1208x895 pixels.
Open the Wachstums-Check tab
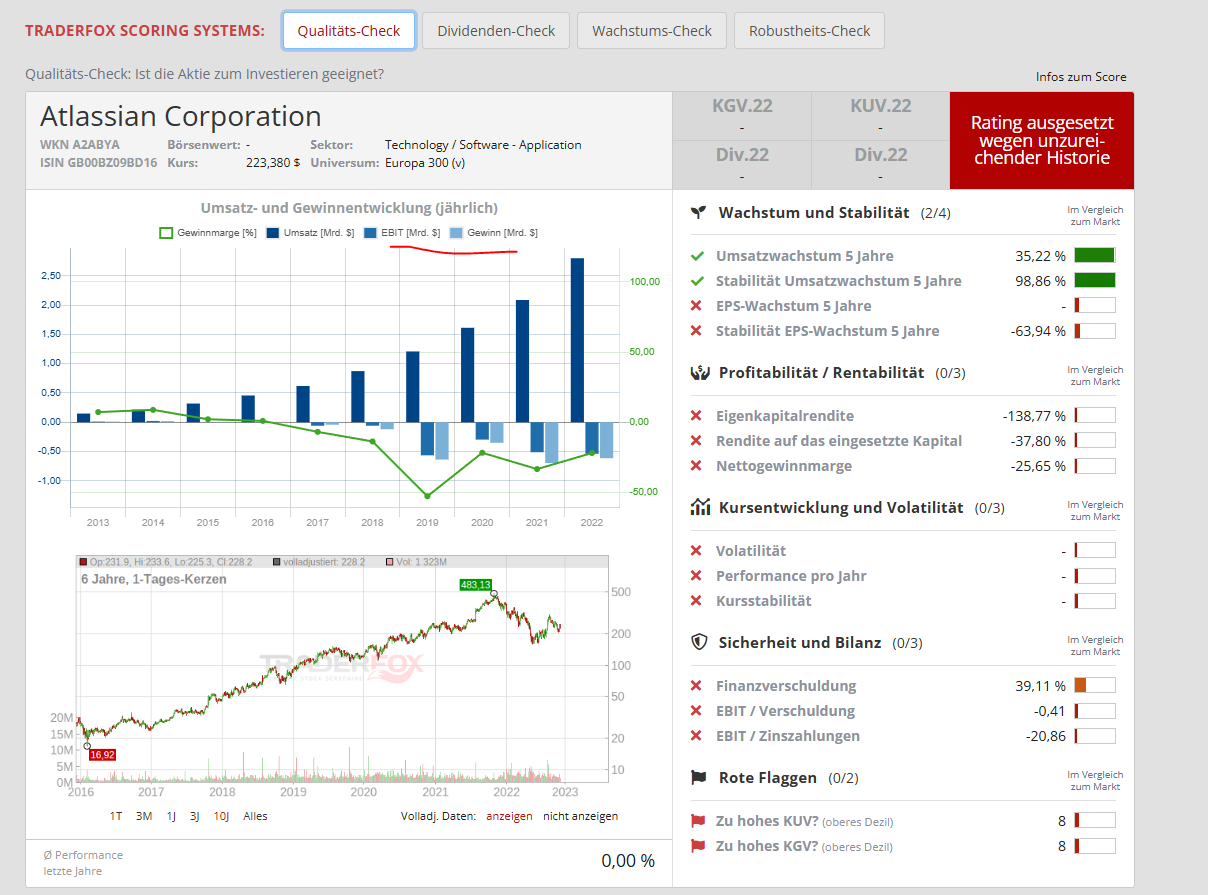point(651,31)
